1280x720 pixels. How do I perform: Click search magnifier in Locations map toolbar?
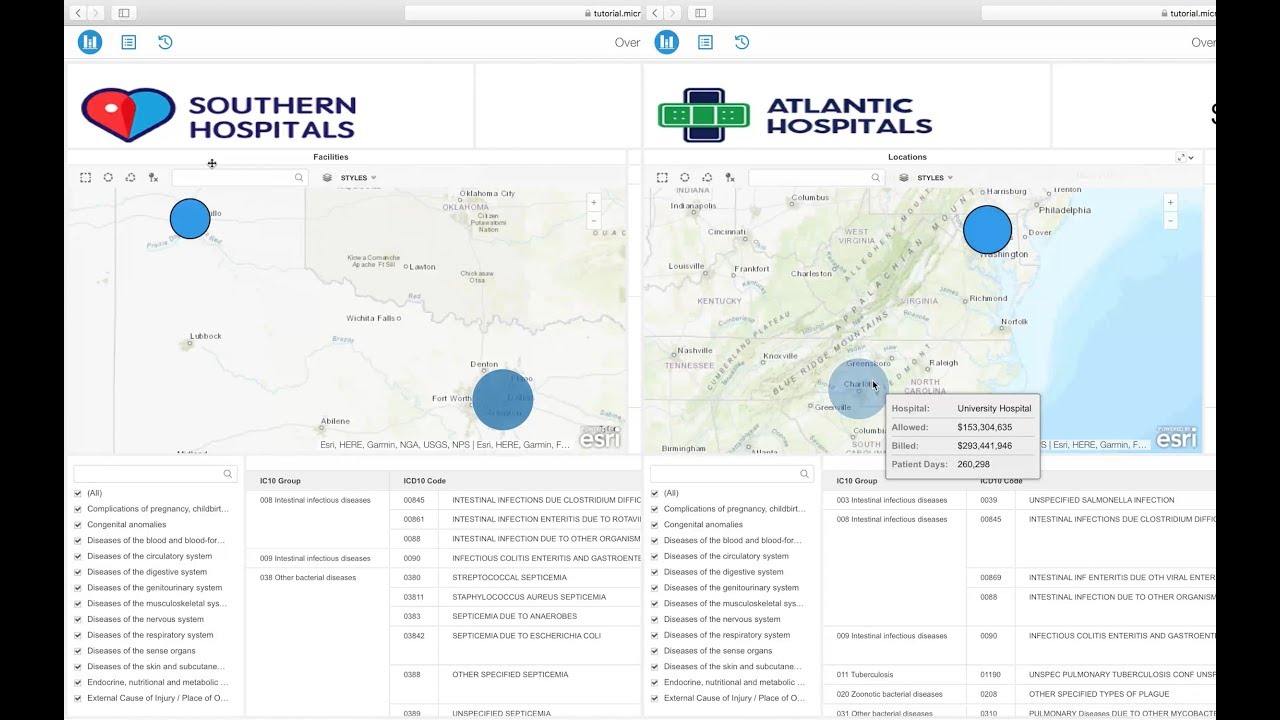point(876,177)
